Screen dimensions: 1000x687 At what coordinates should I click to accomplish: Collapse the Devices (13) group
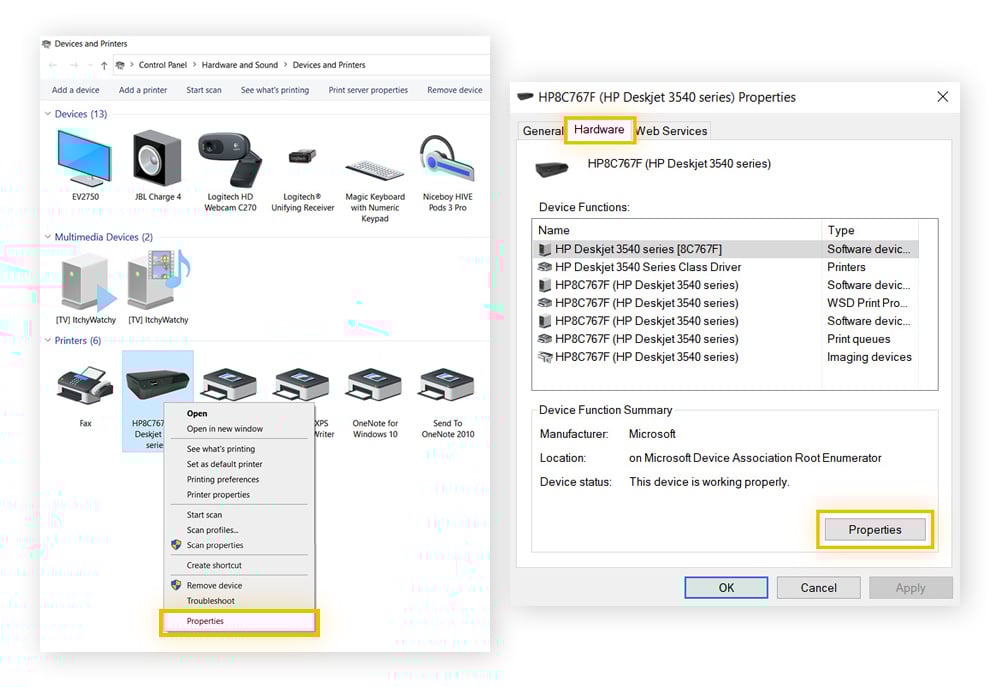click(47, 114)
